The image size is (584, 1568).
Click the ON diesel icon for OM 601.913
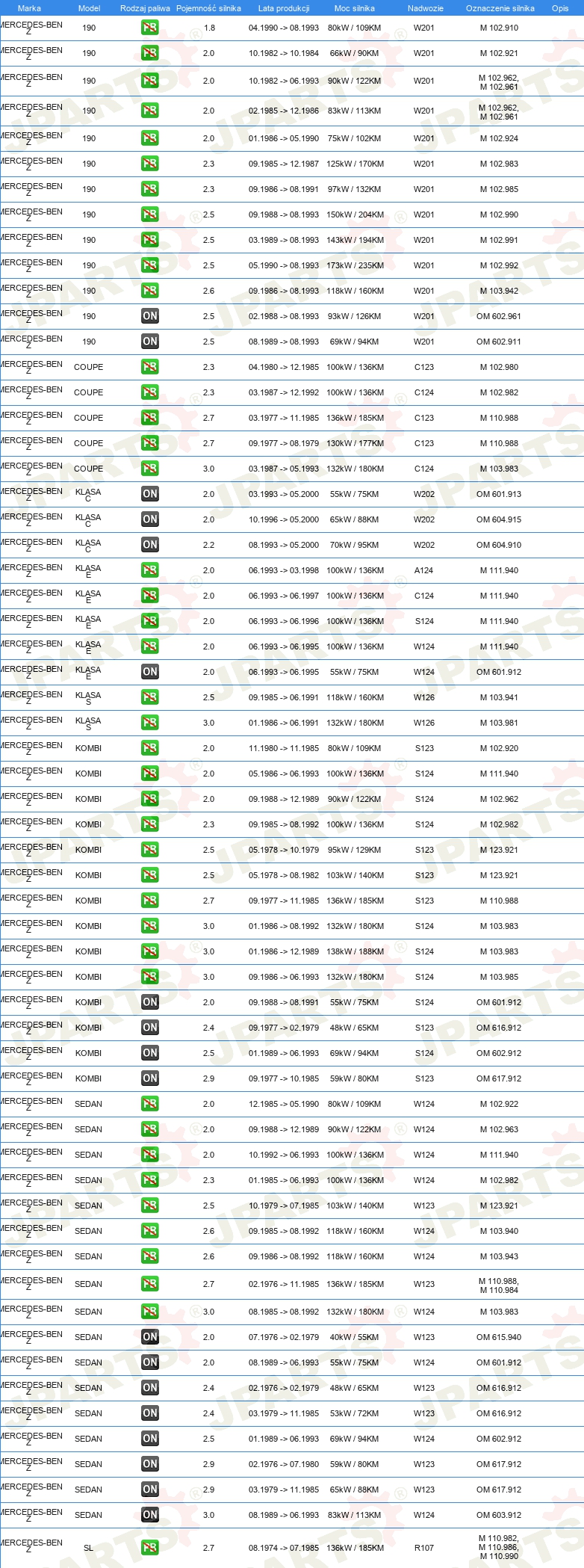(x=150, y=494)
